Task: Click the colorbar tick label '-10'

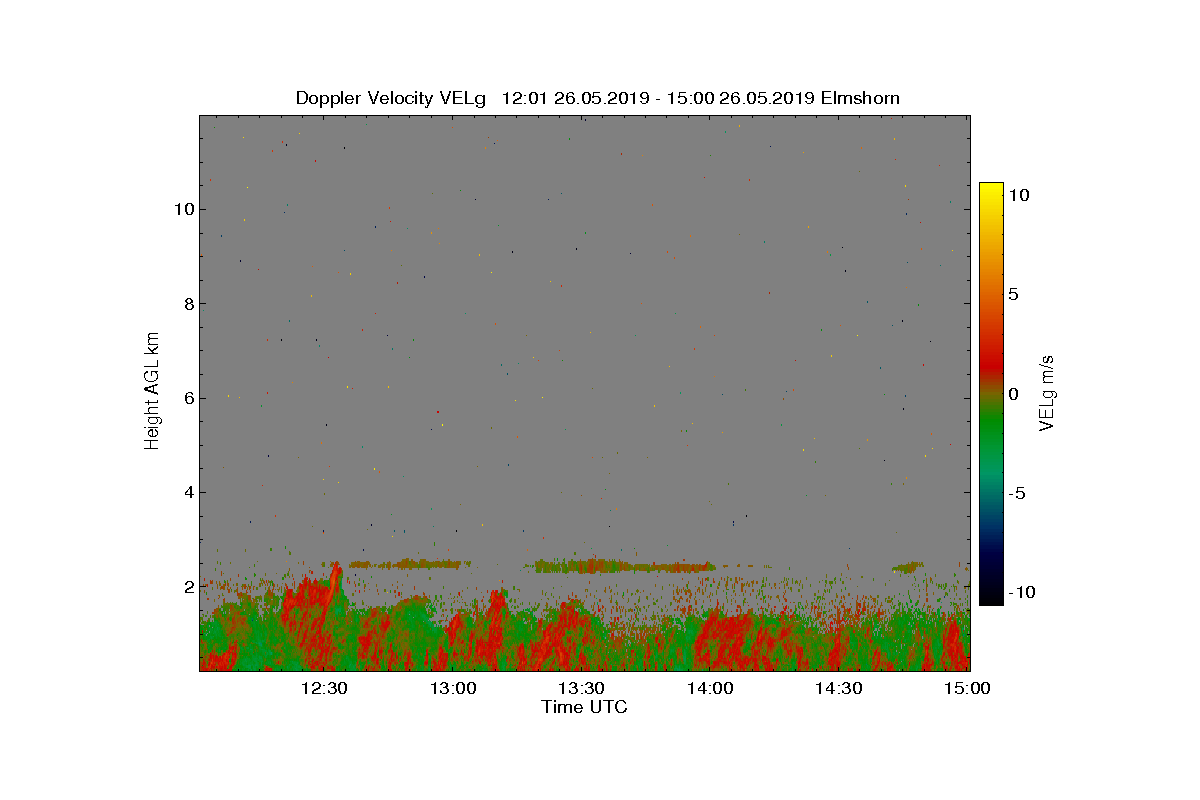Action: 1022,592
